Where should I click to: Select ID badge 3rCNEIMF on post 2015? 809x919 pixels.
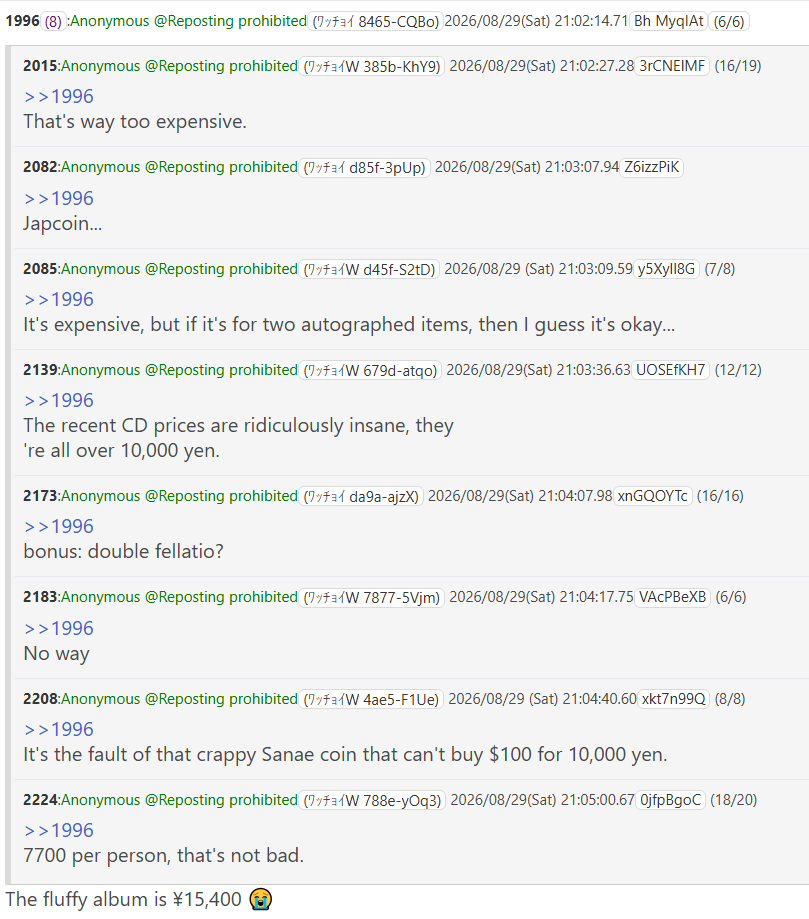[x=672, y=66]
